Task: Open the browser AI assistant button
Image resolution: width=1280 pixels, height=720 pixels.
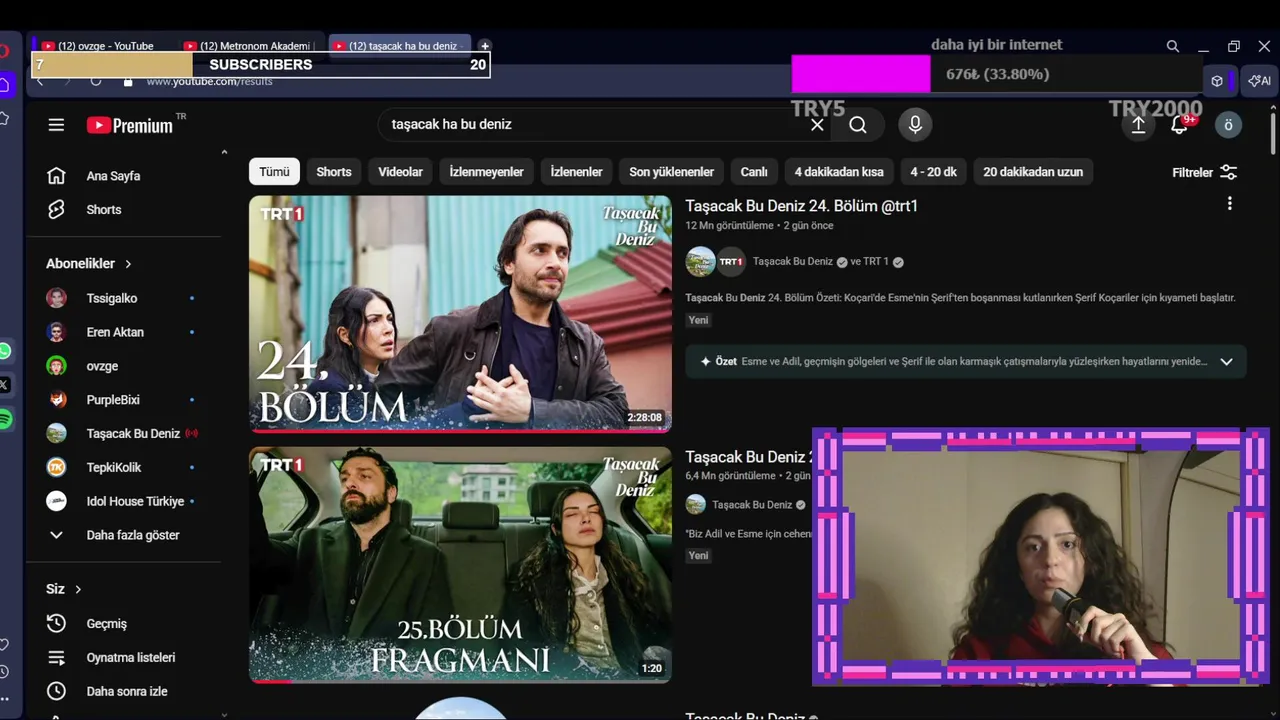Action: click(1259, 81)
